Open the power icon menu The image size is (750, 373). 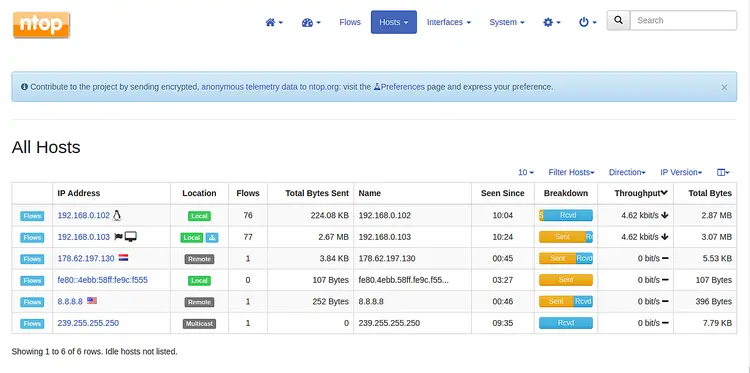pos(587,22)
